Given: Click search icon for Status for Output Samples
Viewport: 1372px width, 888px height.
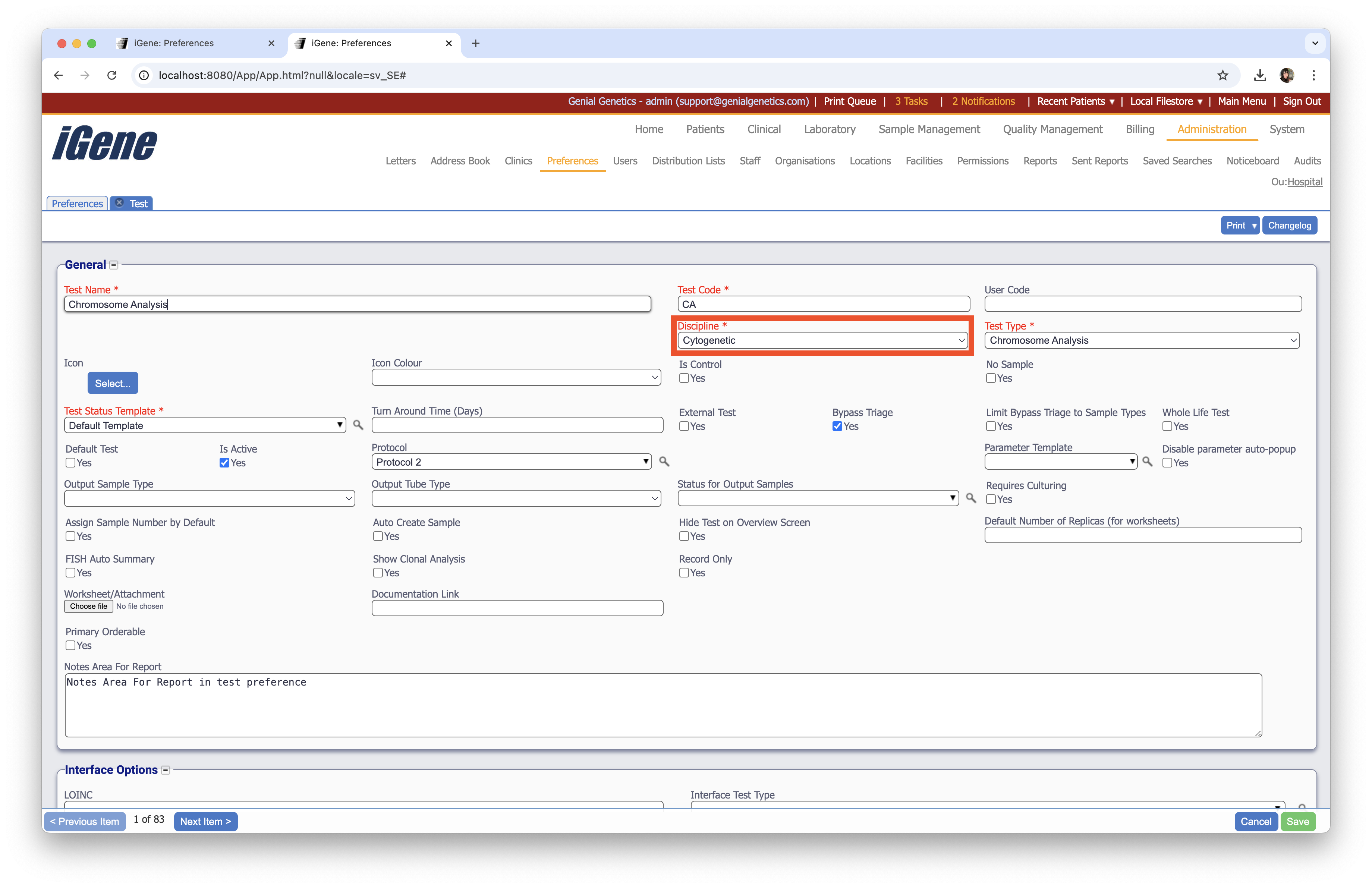Looking at the screenshot, I should tap(971, 497).
